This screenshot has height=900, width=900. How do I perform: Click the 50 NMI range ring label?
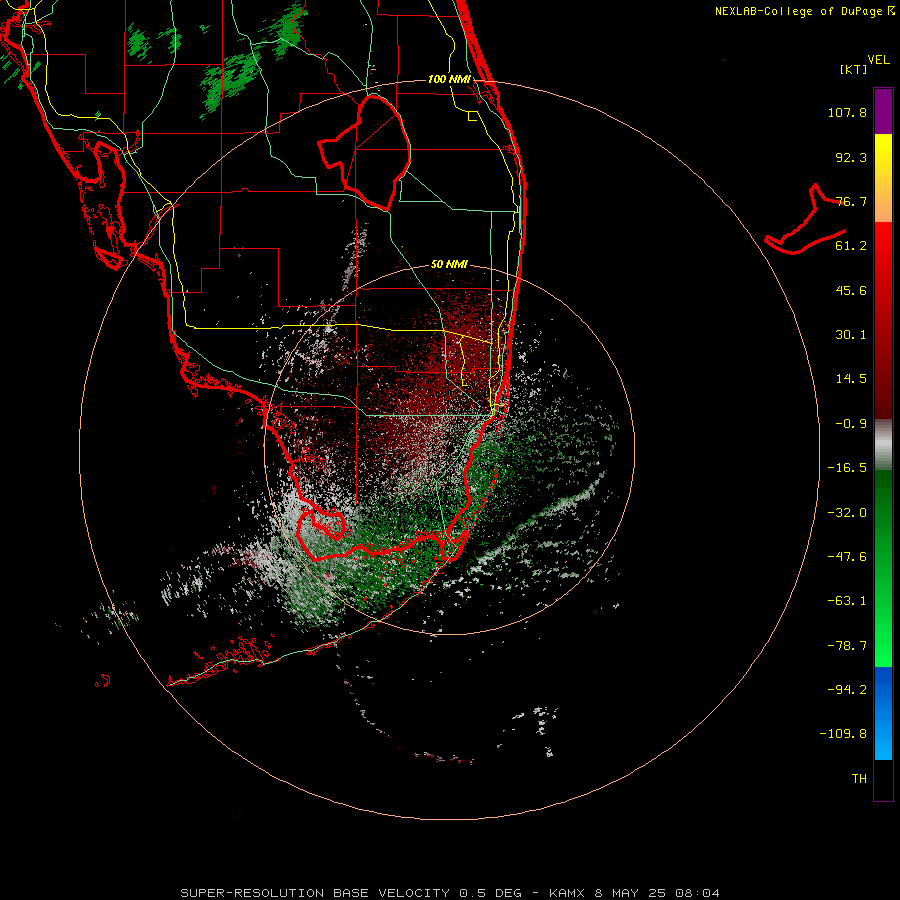449,264
